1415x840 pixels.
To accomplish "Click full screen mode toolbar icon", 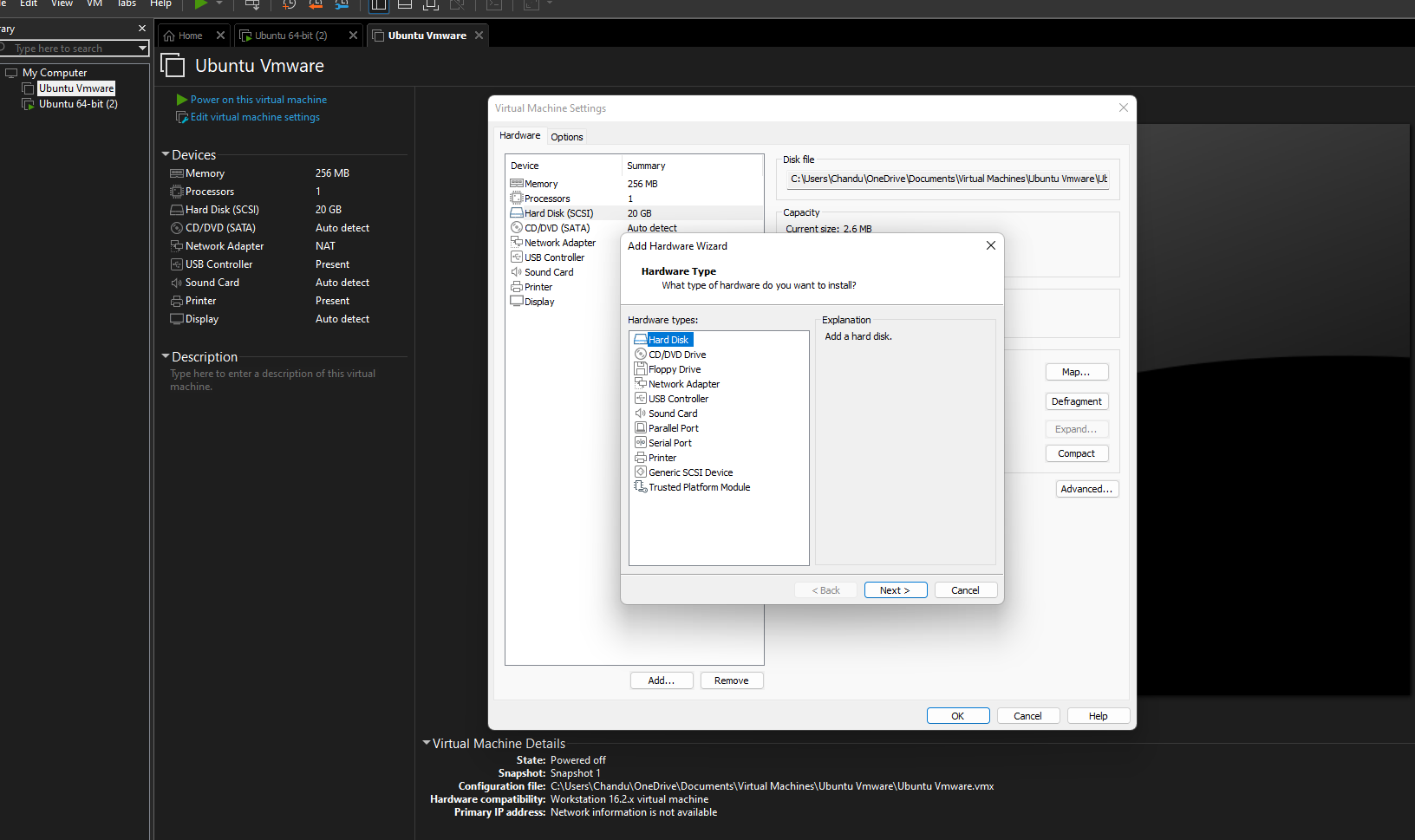I will [431, 4].
